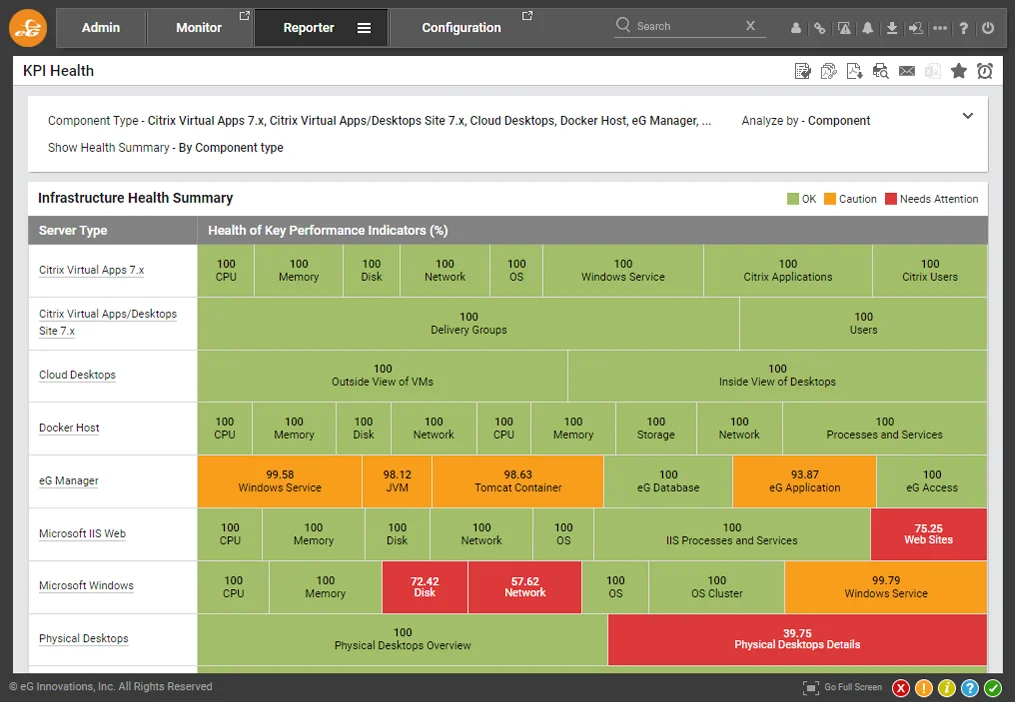The height and width of the screenshot is (702, 1015).
Task: Click the green checkmark status icon
Action: coord(992,688)
